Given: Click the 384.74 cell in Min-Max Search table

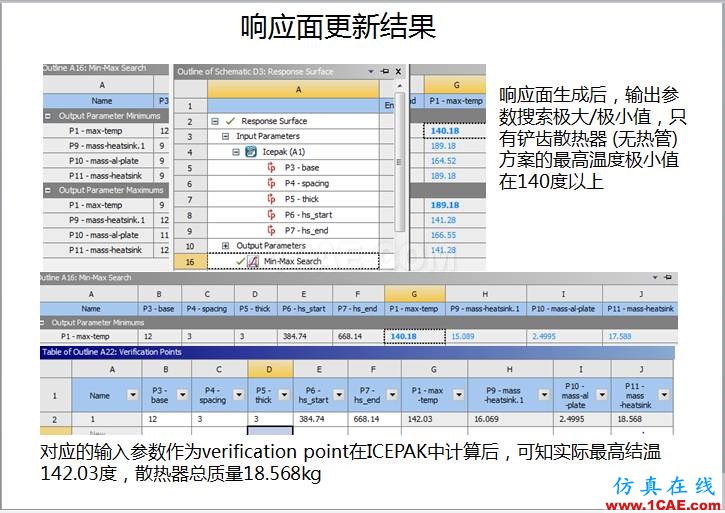Looking at the screenshot, I should tap(305, 336).
